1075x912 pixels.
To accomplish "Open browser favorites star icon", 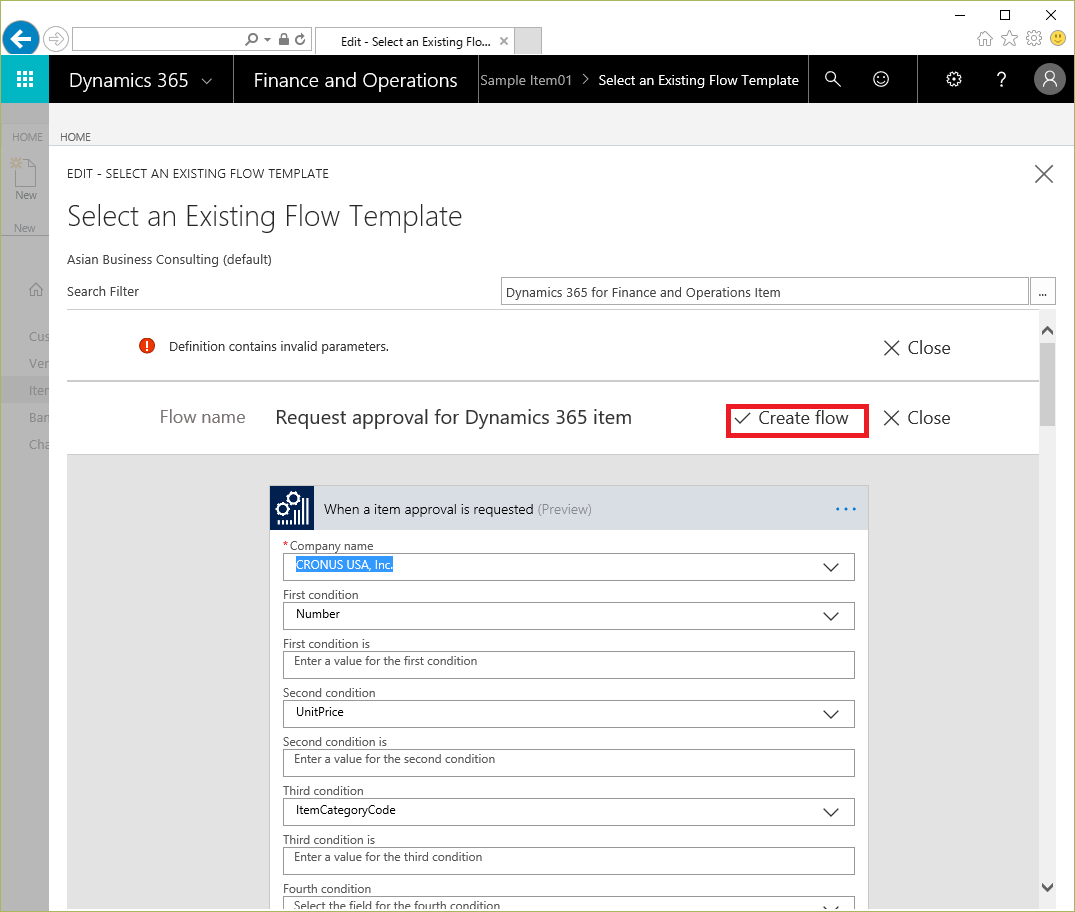I will tap(1009, 38).
